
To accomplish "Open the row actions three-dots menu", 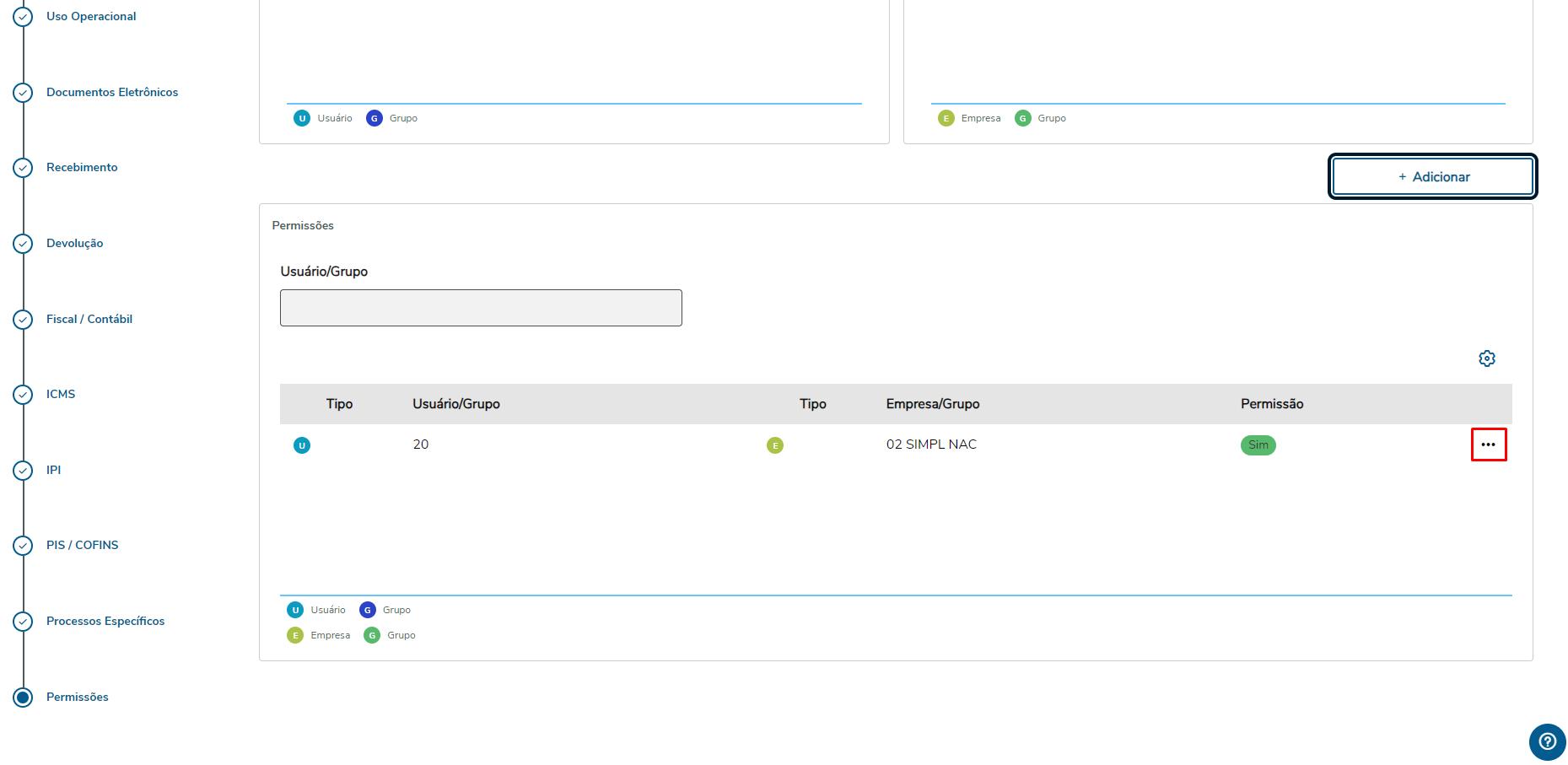I will tap(1488, 444).
